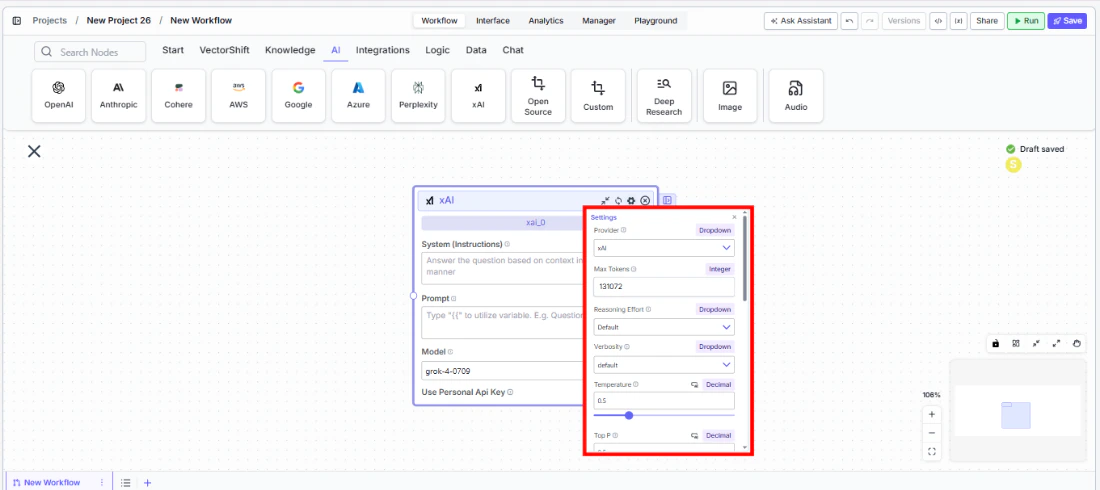Close the node palette with the X

click(34, 151)
